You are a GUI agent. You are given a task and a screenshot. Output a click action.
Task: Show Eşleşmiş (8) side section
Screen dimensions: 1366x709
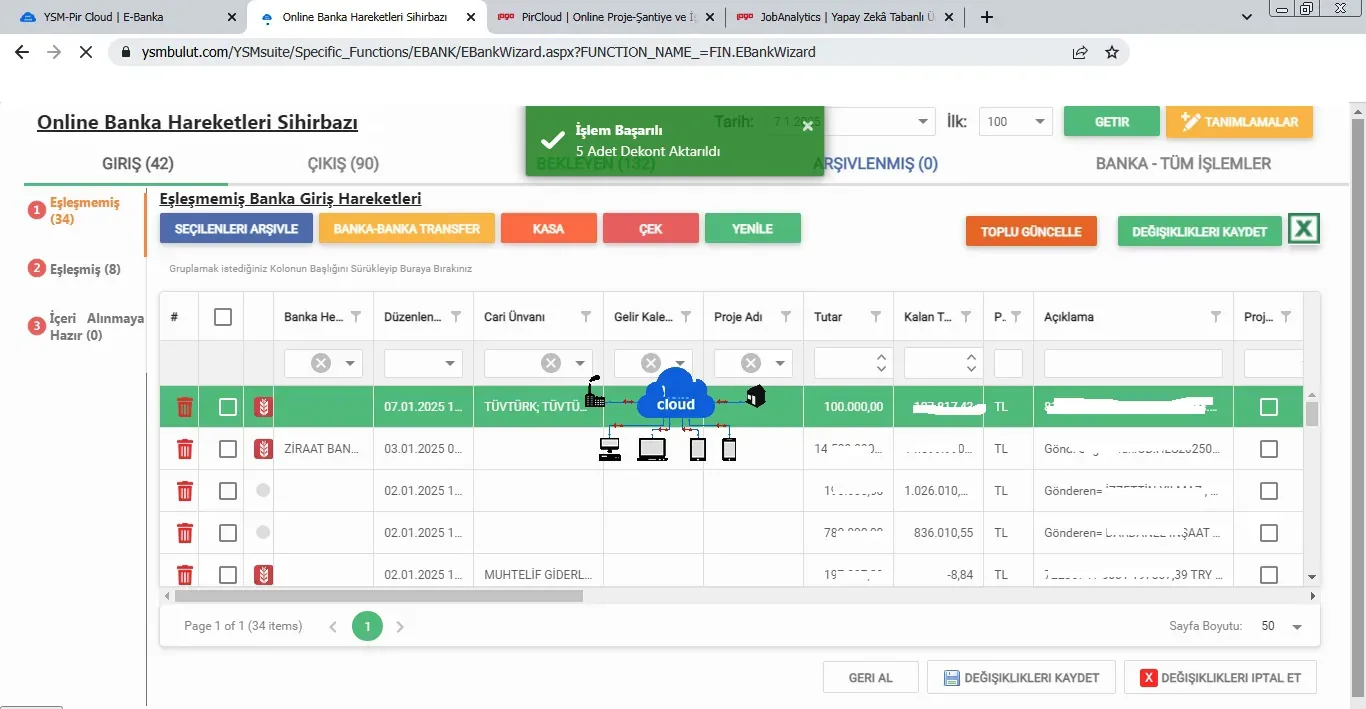click(x=85, y=269)
